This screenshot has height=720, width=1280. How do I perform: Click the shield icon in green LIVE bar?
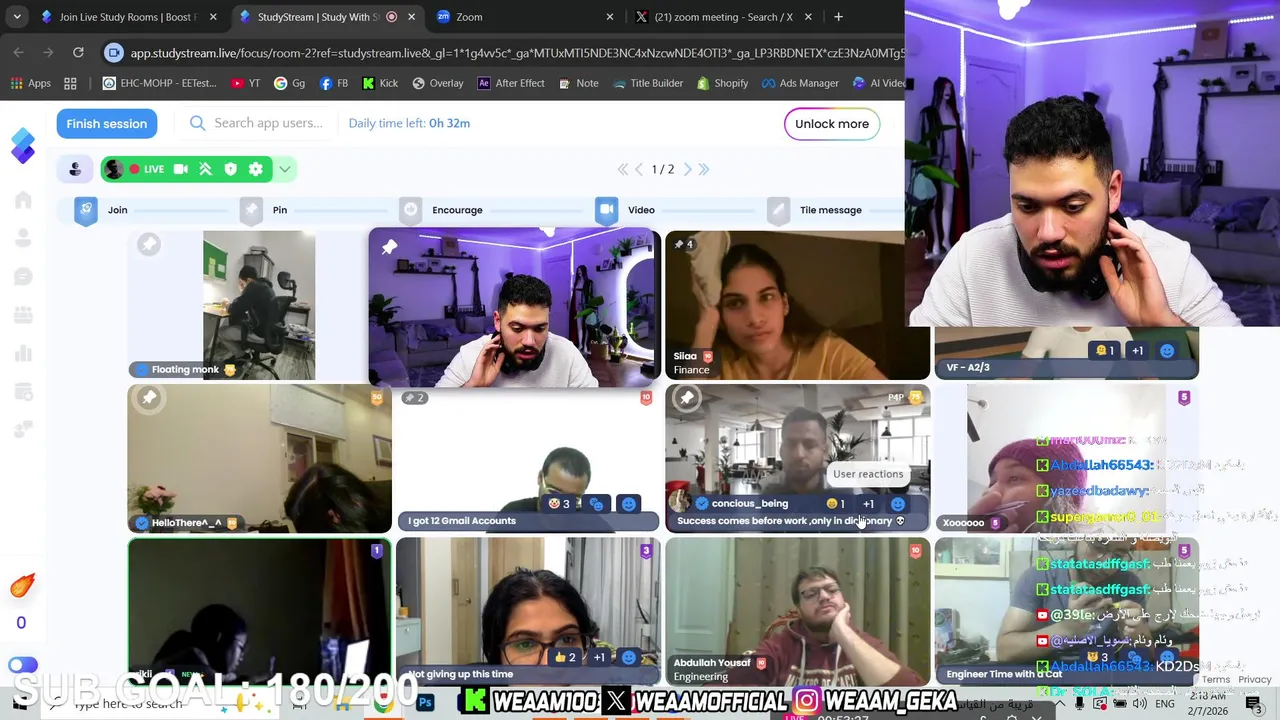coord(231,169)
